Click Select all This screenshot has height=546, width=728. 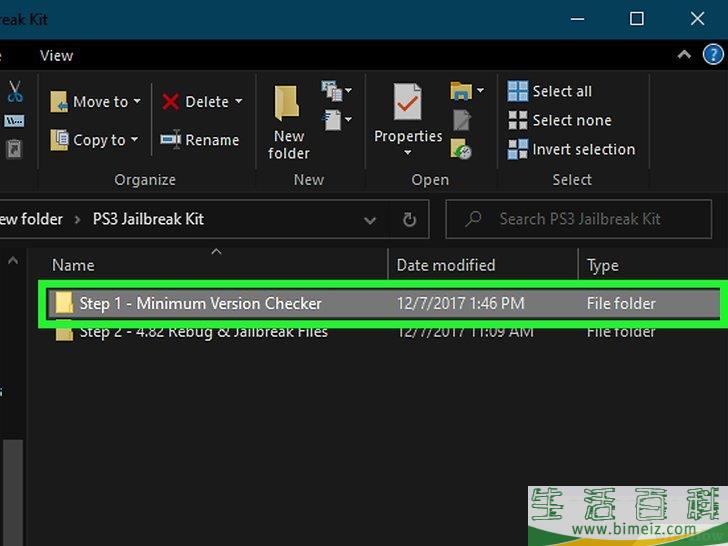(550, 91)
